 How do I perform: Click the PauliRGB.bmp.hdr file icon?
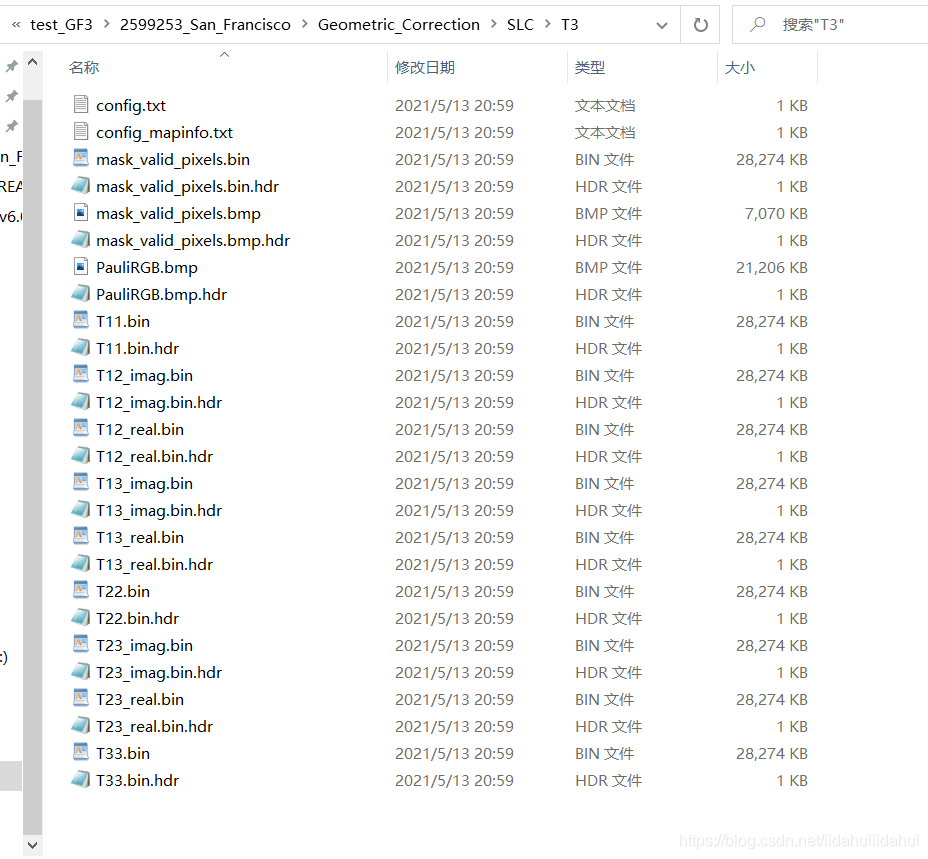pyautogui.click(x=81, y=293)
